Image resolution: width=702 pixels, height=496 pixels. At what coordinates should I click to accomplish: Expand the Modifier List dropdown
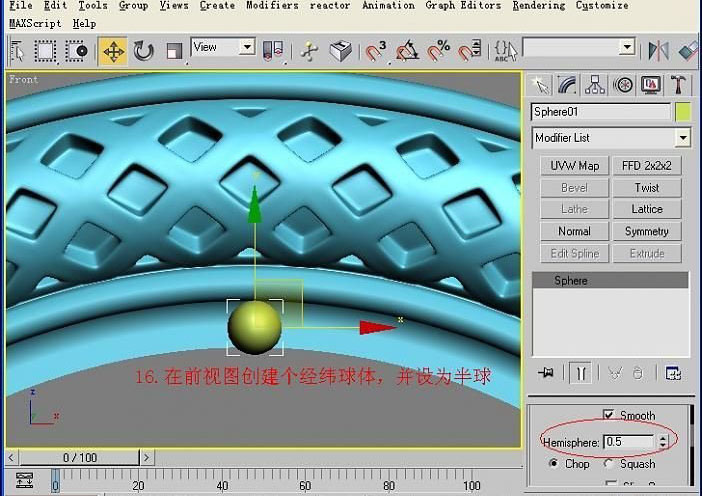click(x=683, y=138)
